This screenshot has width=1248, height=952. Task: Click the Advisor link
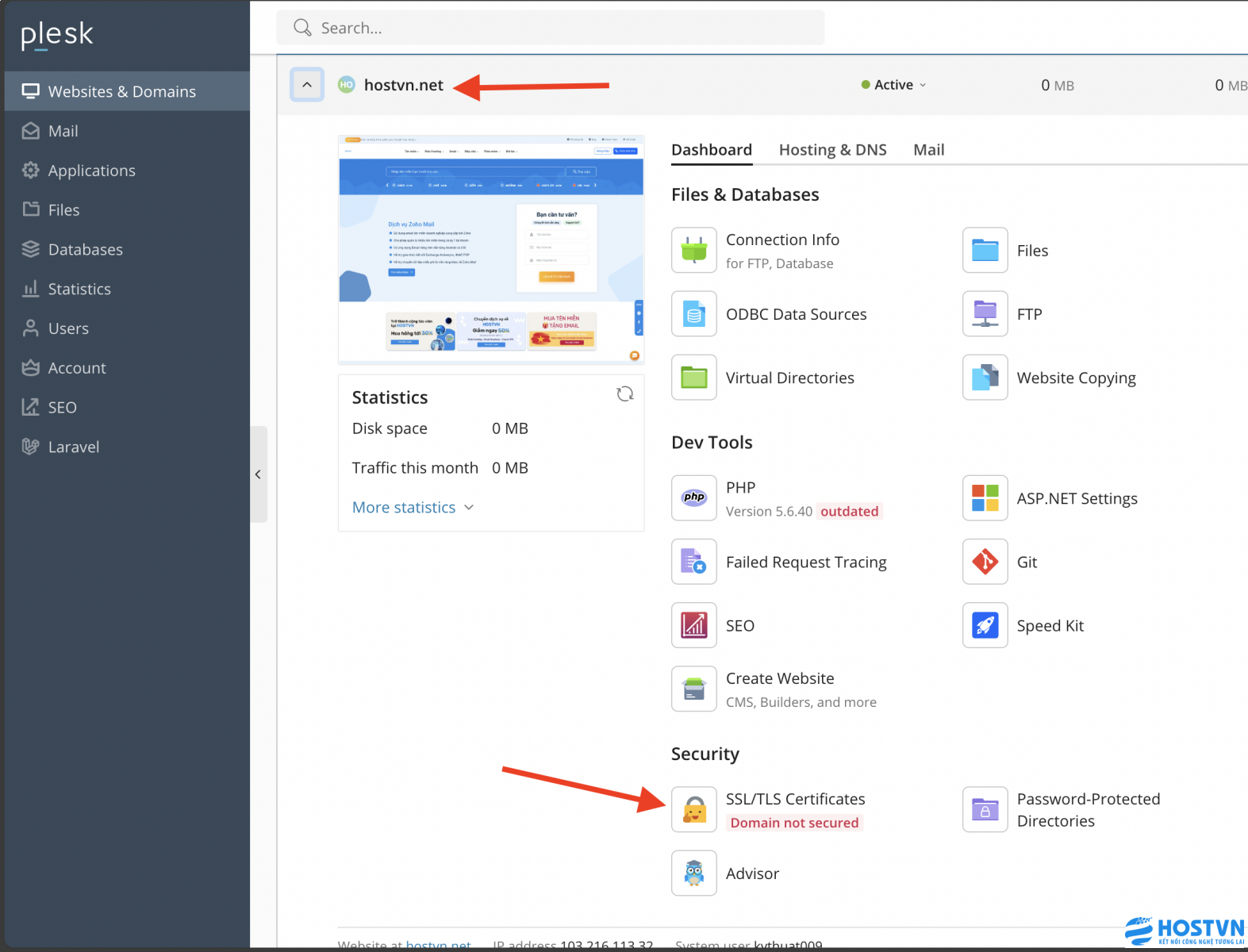752,873
